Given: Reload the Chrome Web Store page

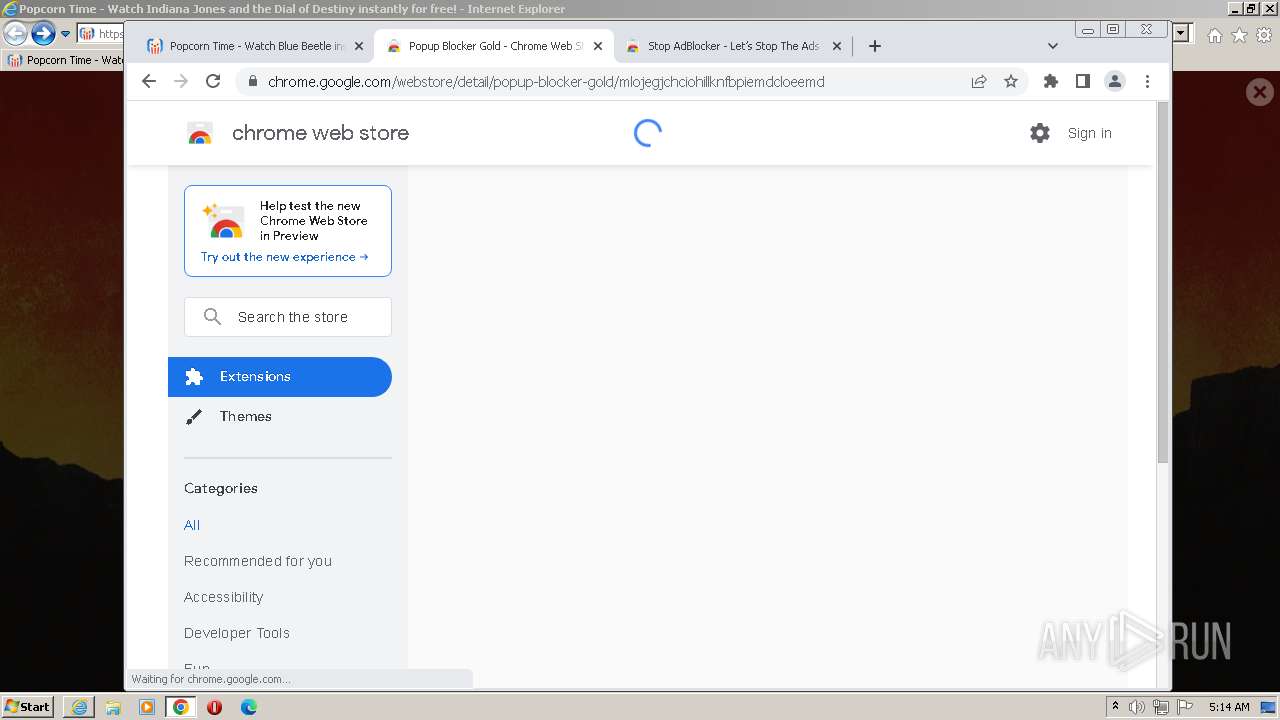Looking at the screenshot, I should 213,82.
